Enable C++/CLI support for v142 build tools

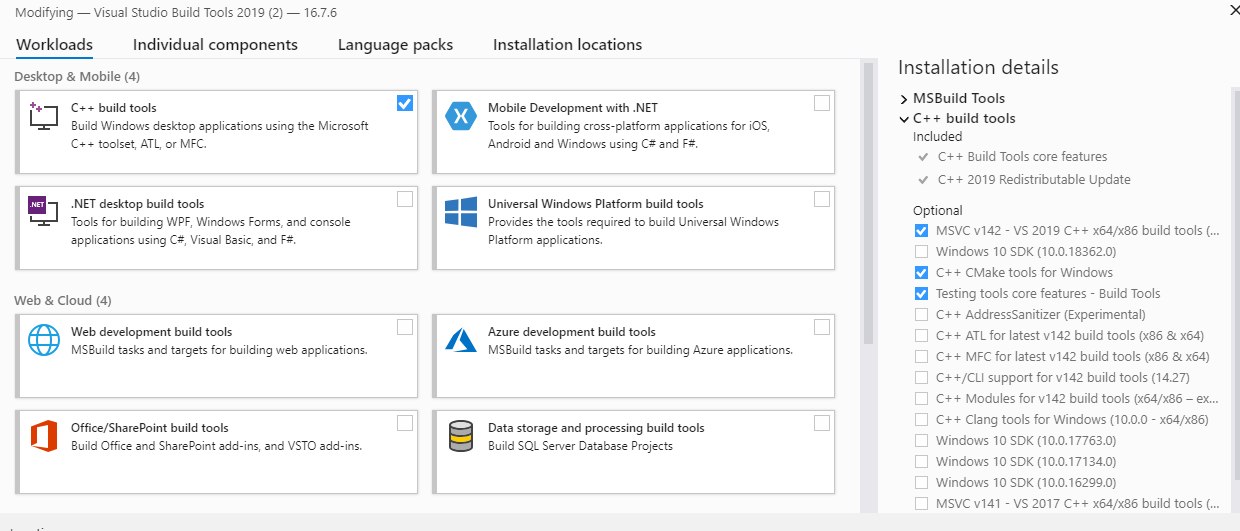pos(921,378)
